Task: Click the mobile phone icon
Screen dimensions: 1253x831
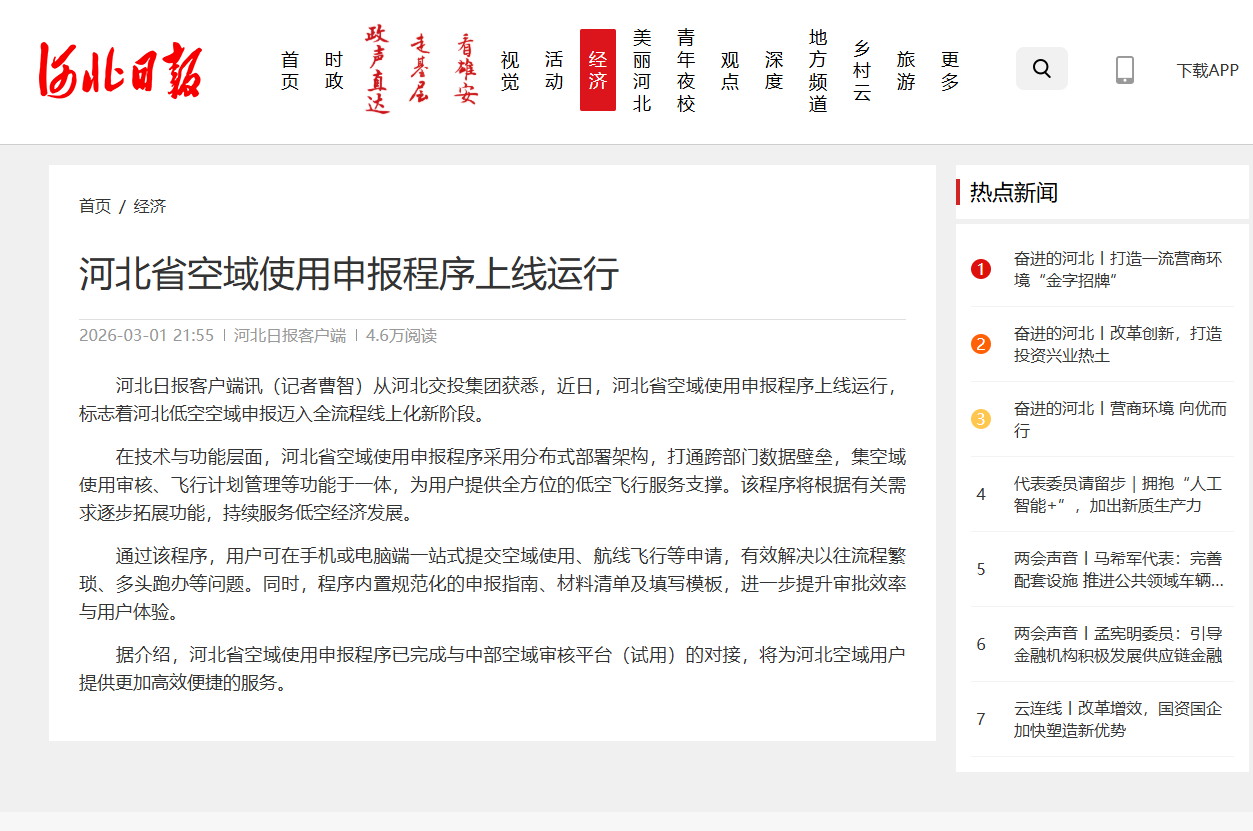Action: (x=1124, y=70)
